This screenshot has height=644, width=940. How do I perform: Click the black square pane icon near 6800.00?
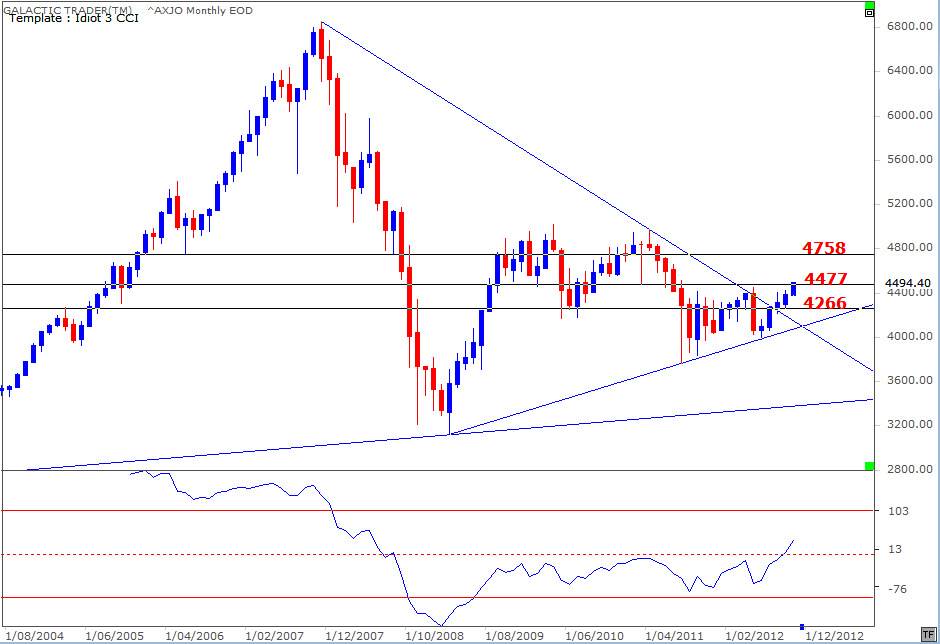point(869,13)
